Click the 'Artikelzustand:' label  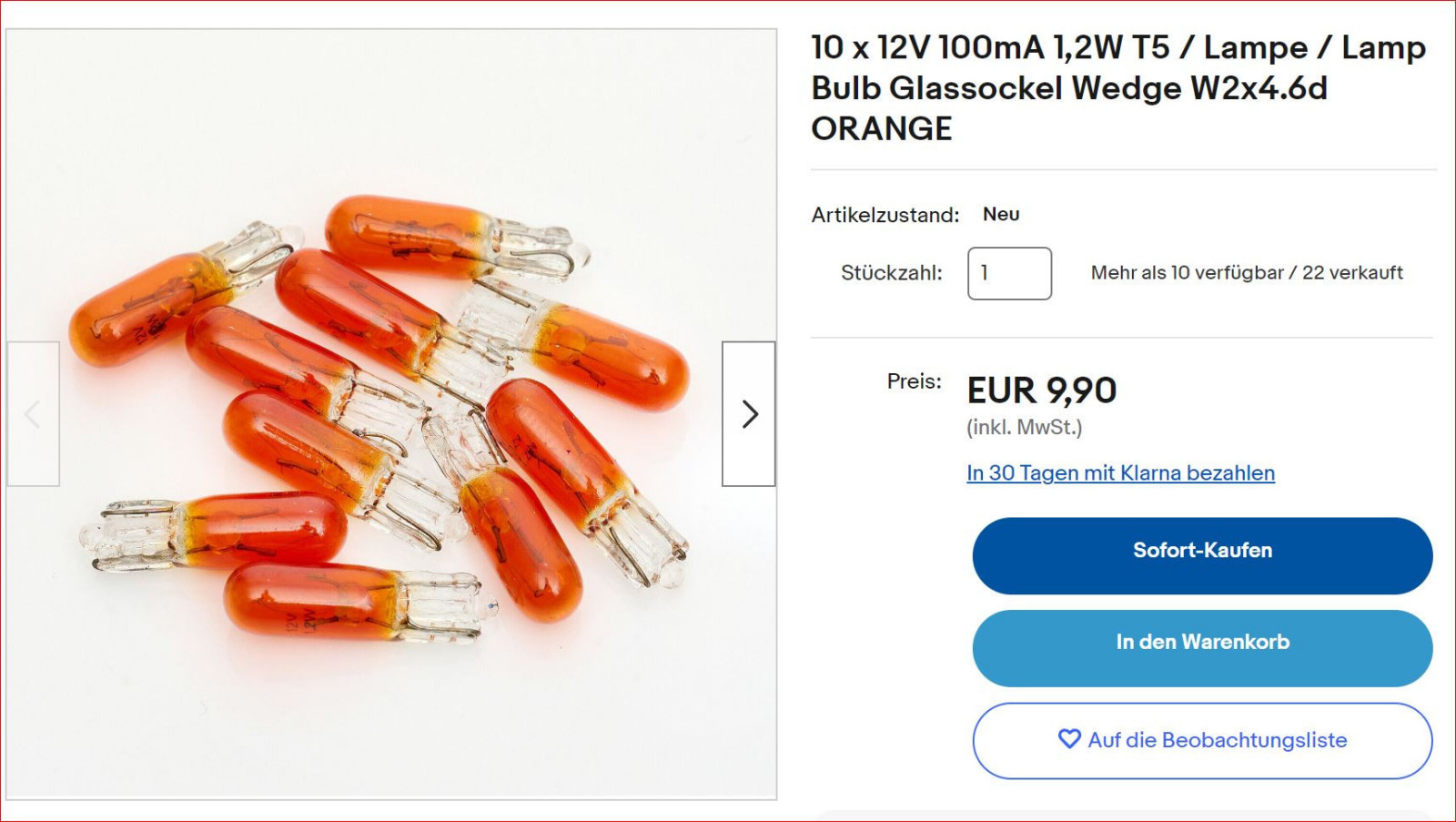885,216
